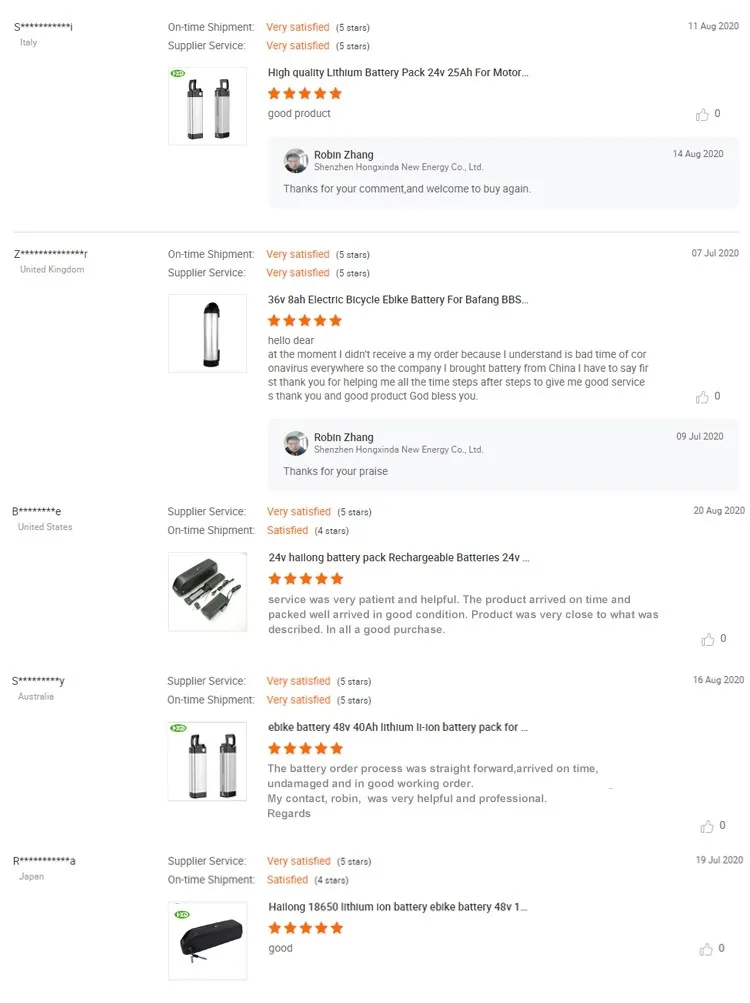View the 24v hailong battery pack image
Screen dimensions: 750x1003
point(207,591)
